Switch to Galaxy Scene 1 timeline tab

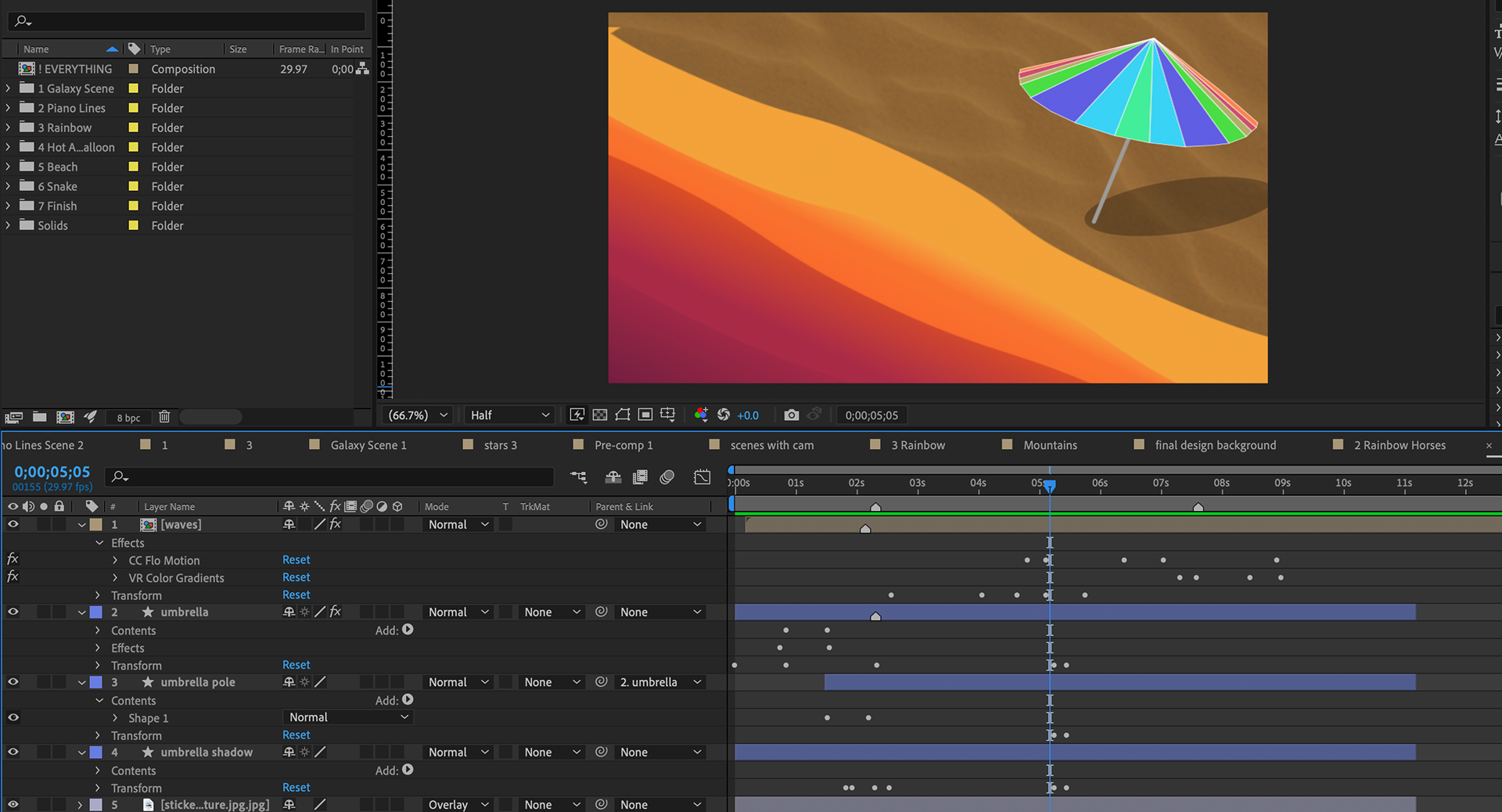tap(368, 445)
